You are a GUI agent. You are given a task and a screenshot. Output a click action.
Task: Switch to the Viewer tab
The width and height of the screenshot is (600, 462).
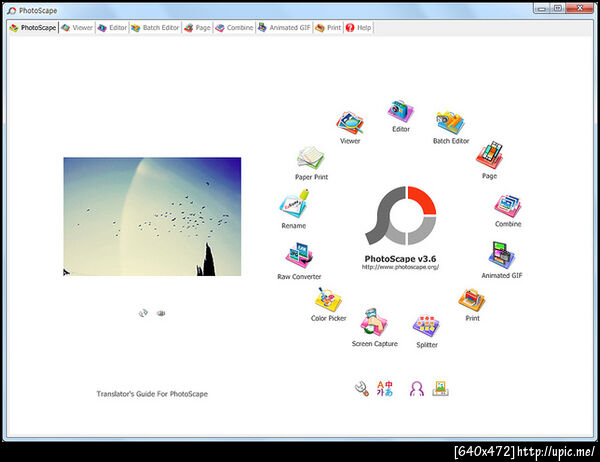point(77,28)
